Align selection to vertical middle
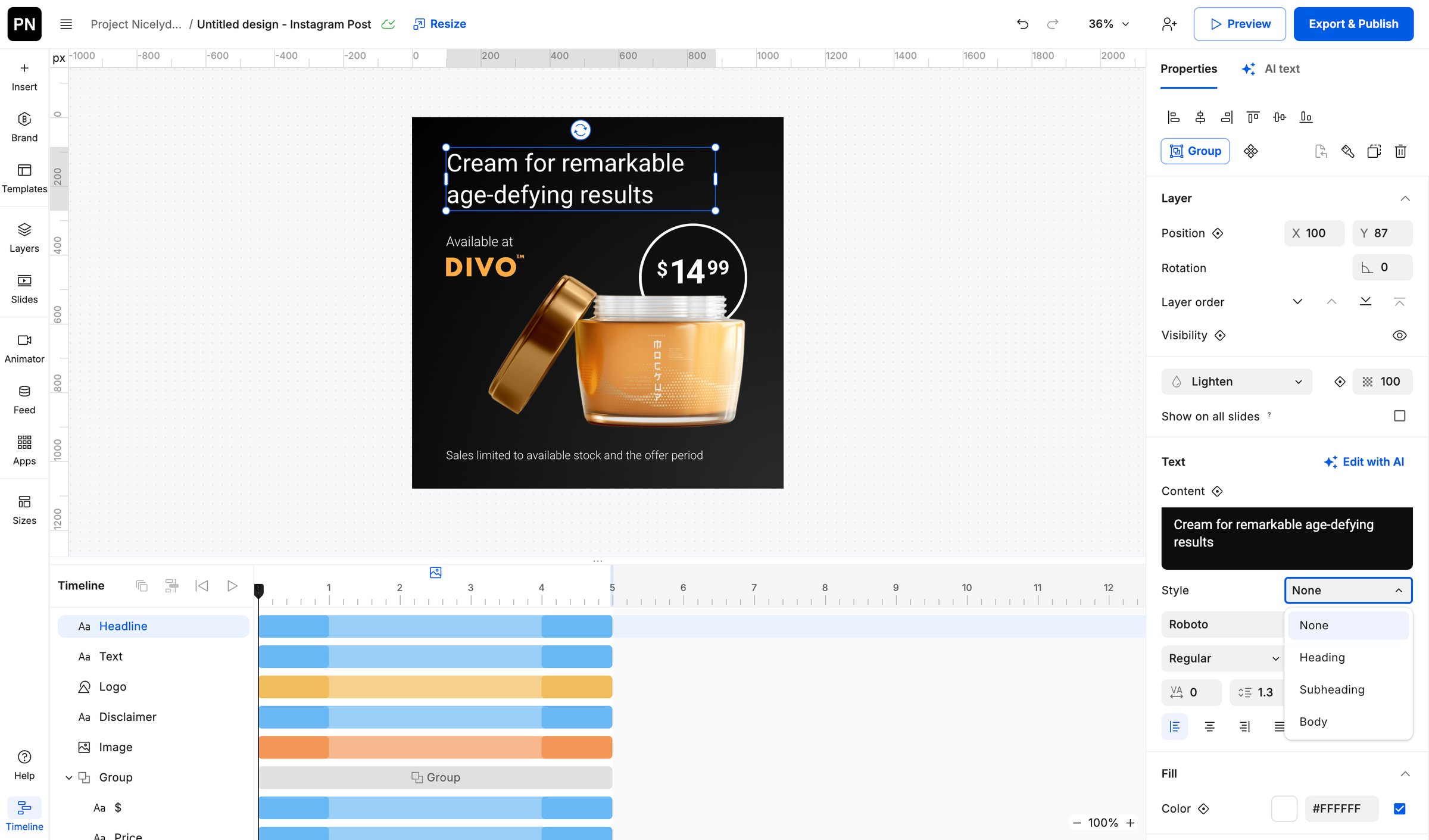Image resolution: width=1429 pixels, height=840 pixels. [x=1280, y=117]
